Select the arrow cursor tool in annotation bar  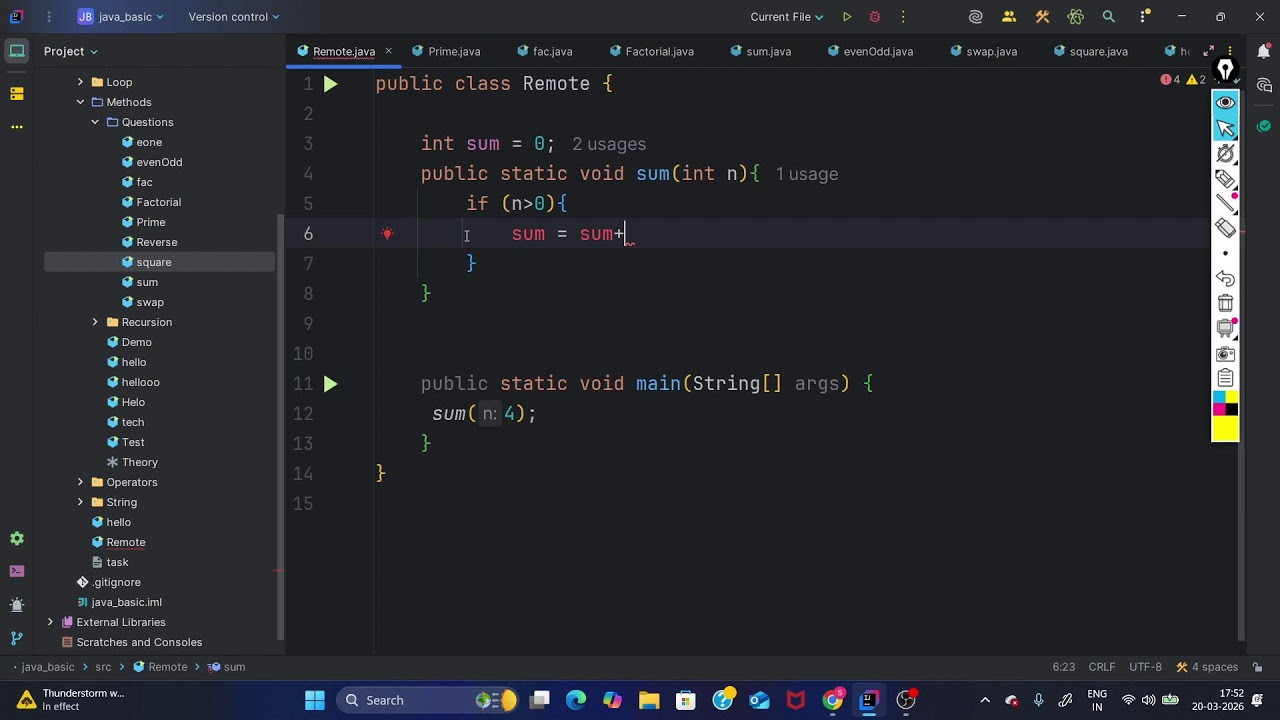point(1225,128)
